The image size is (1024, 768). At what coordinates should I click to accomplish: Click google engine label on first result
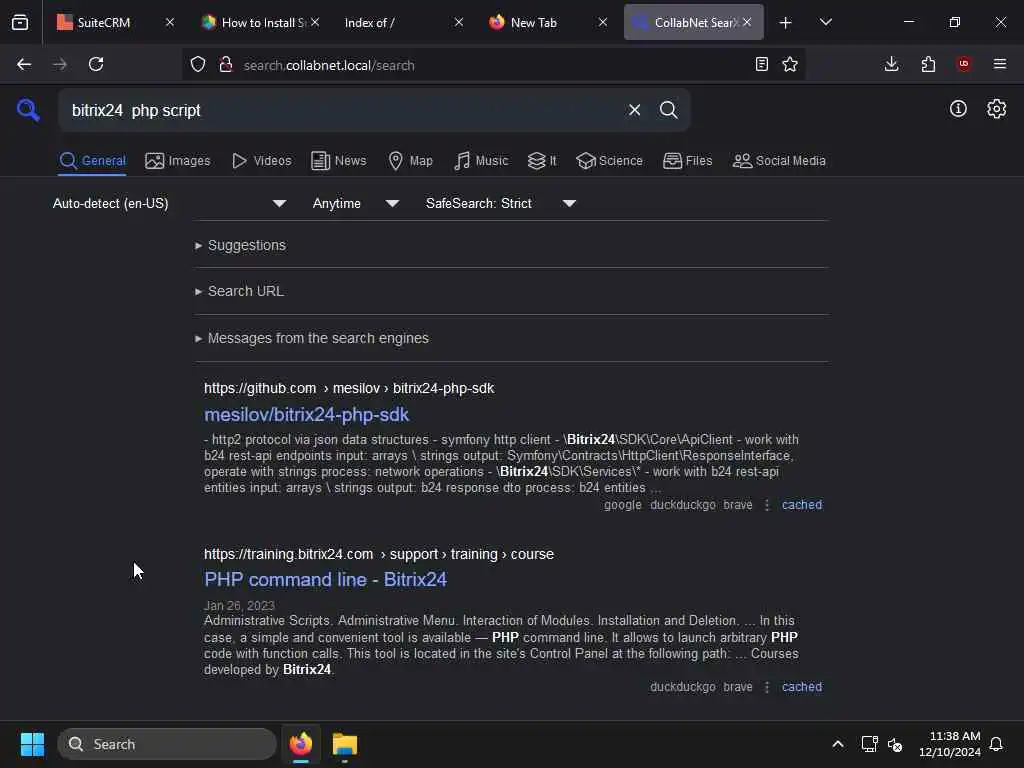coord(622,505)
